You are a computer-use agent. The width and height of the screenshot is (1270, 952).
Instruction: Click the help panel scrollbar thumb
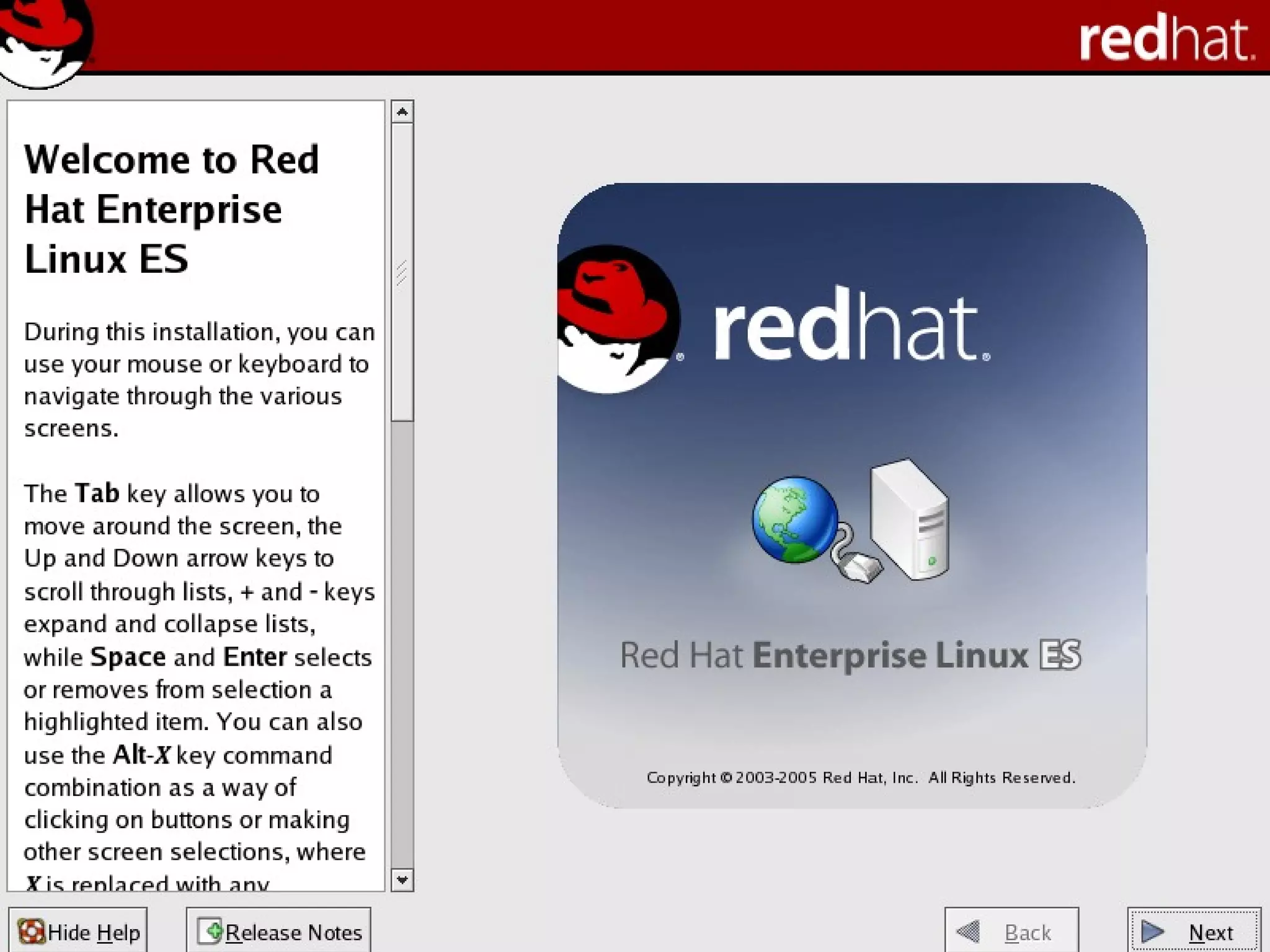tap(402, 273)
